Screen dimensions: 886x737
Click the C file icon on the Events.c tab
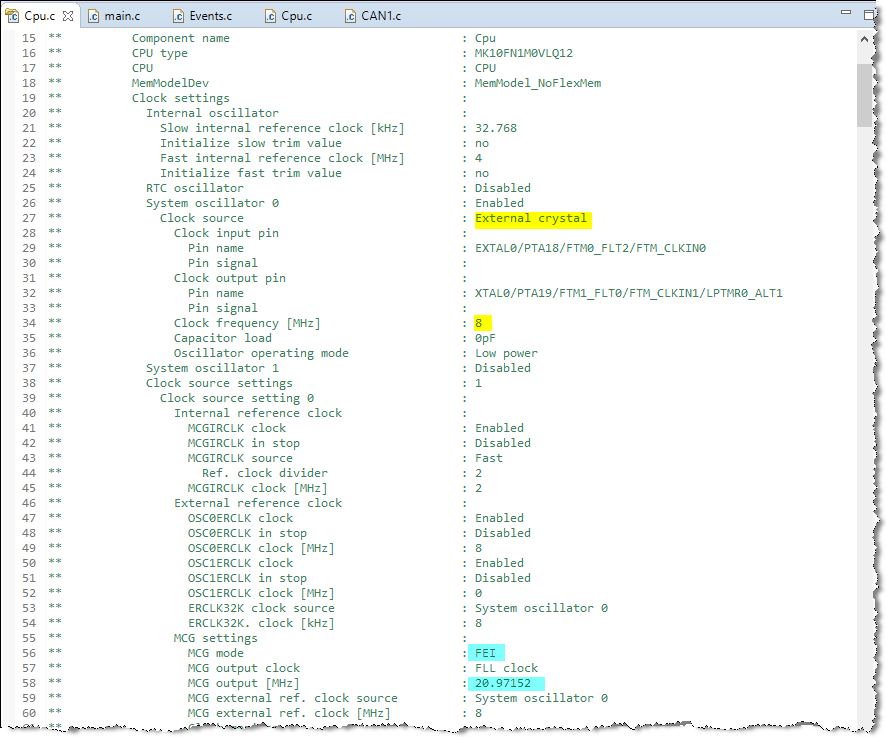[x=178, y=16]
